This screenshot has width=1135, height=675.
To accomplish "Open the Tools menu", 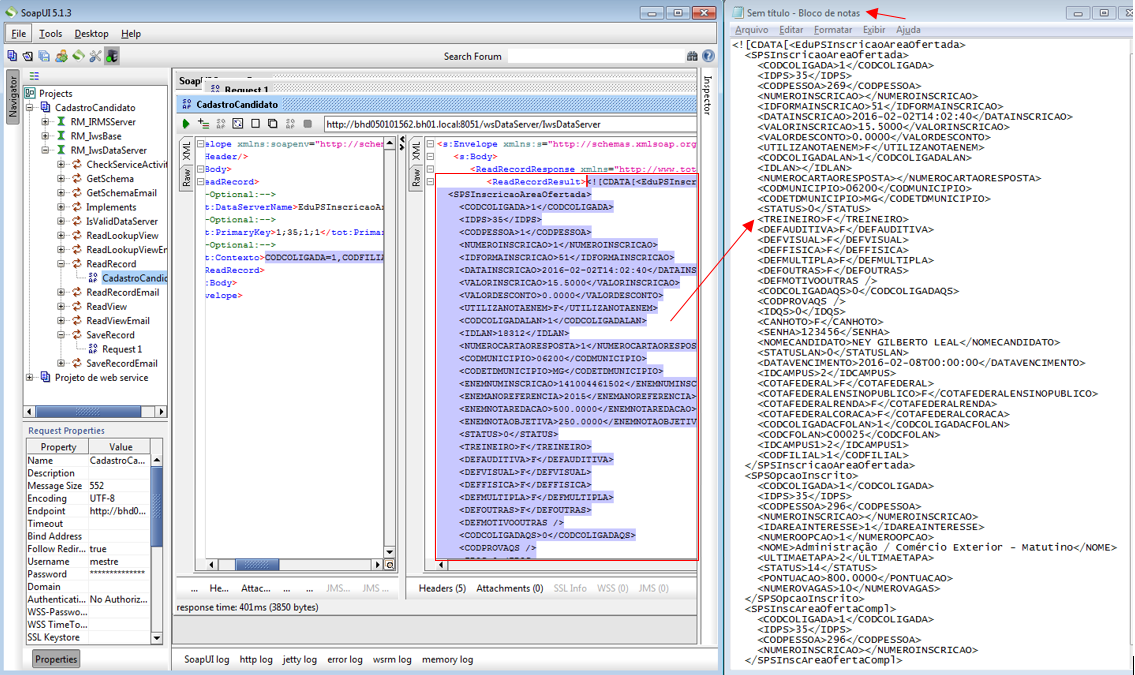I will [51, 33].
